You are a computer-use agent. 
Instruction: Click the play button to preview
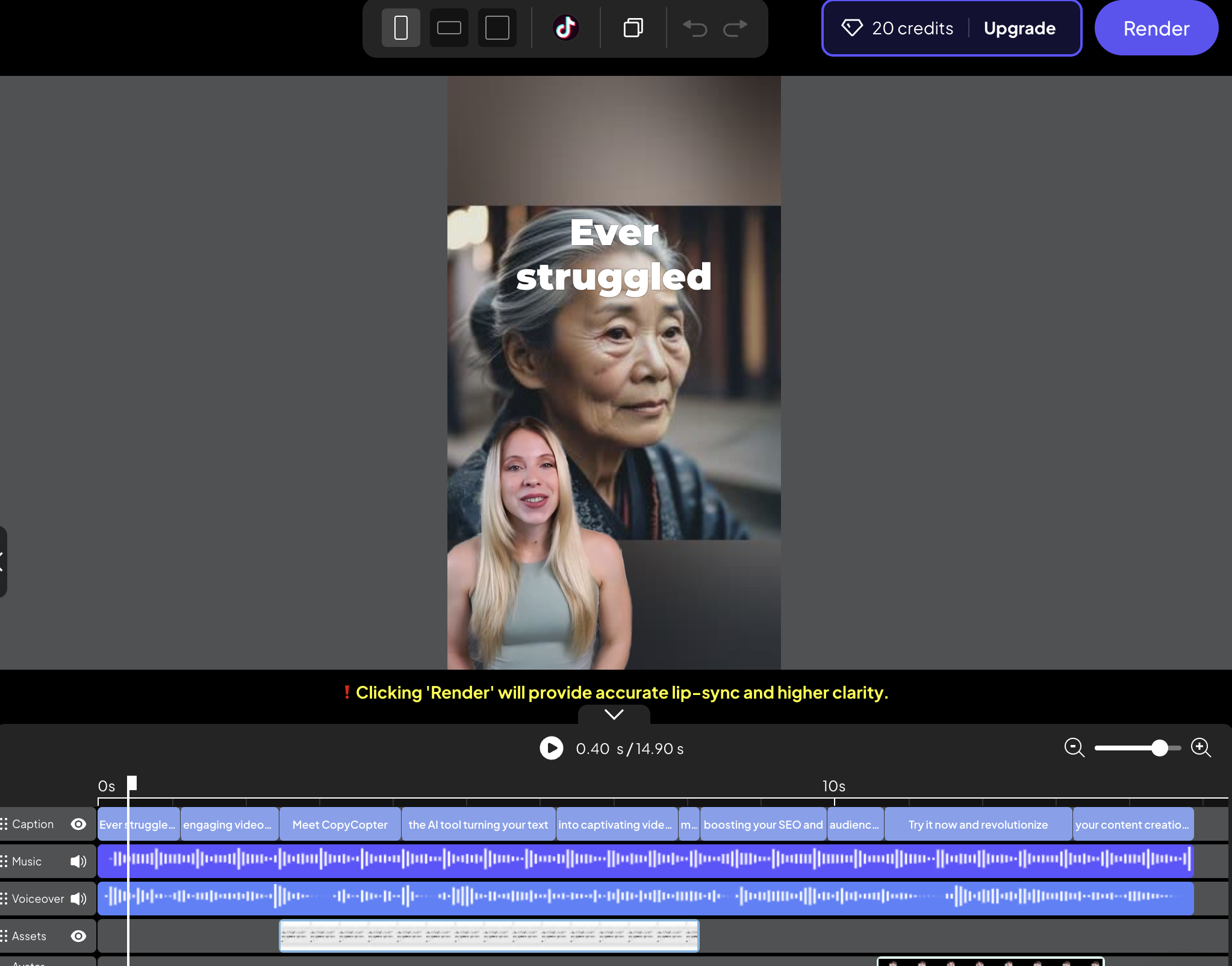coord(551,748)
